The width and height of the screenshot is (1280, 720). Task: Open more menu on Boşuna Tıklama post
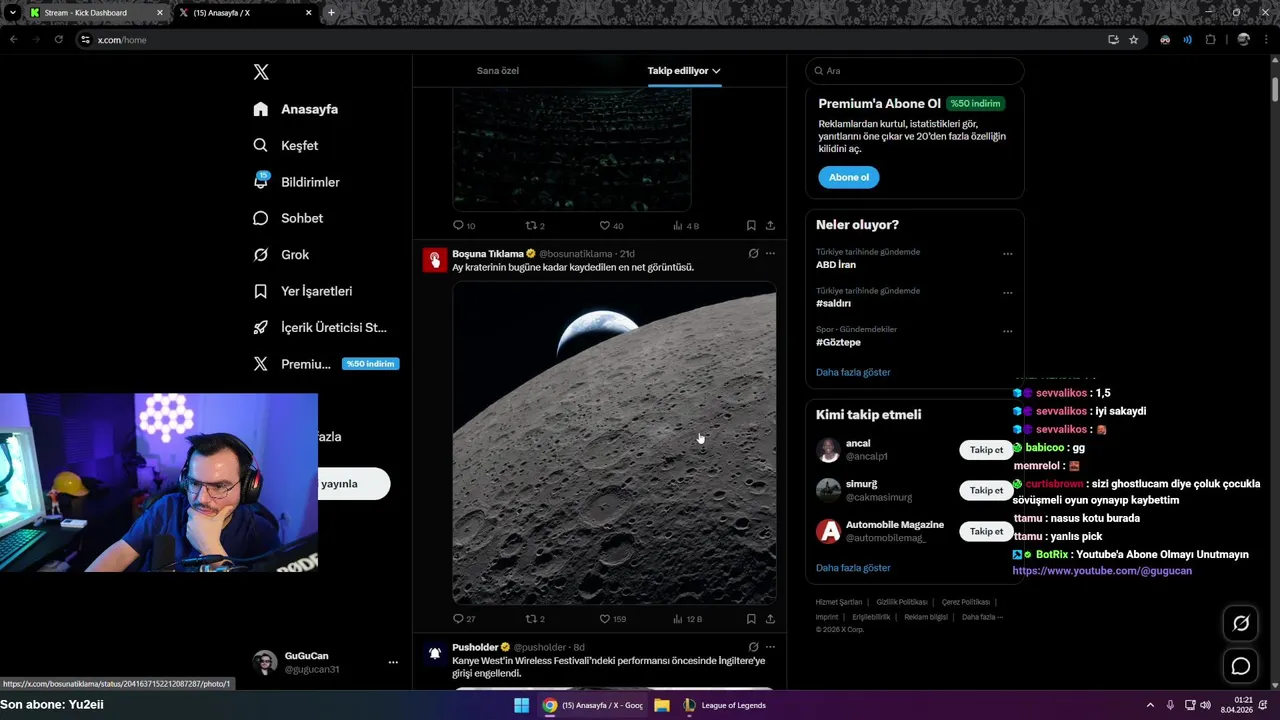click(x=770, y=254)
